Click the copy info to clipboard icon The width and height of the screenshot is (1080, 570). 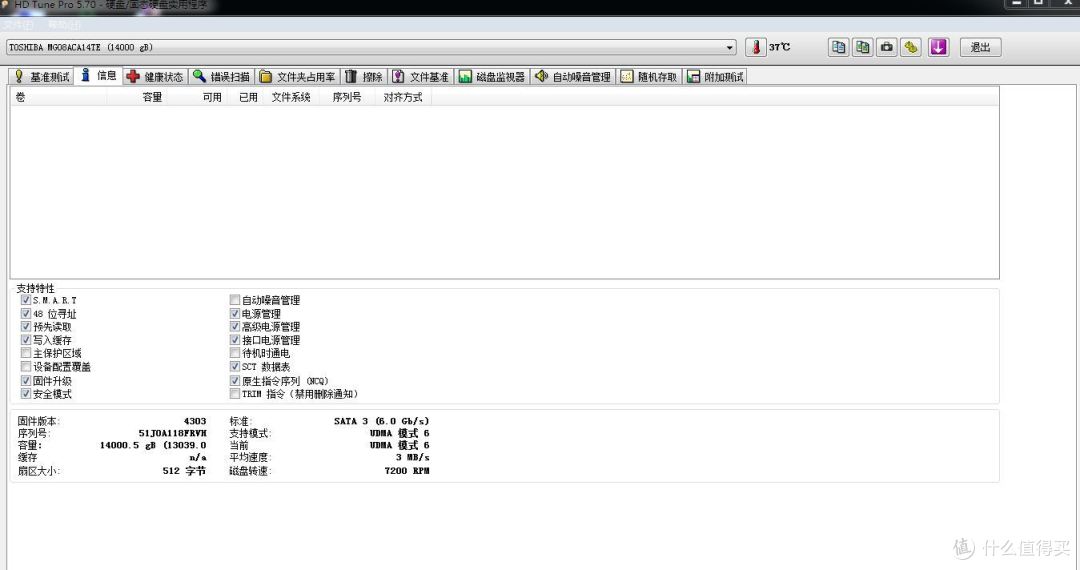click(x=838, y=47)
